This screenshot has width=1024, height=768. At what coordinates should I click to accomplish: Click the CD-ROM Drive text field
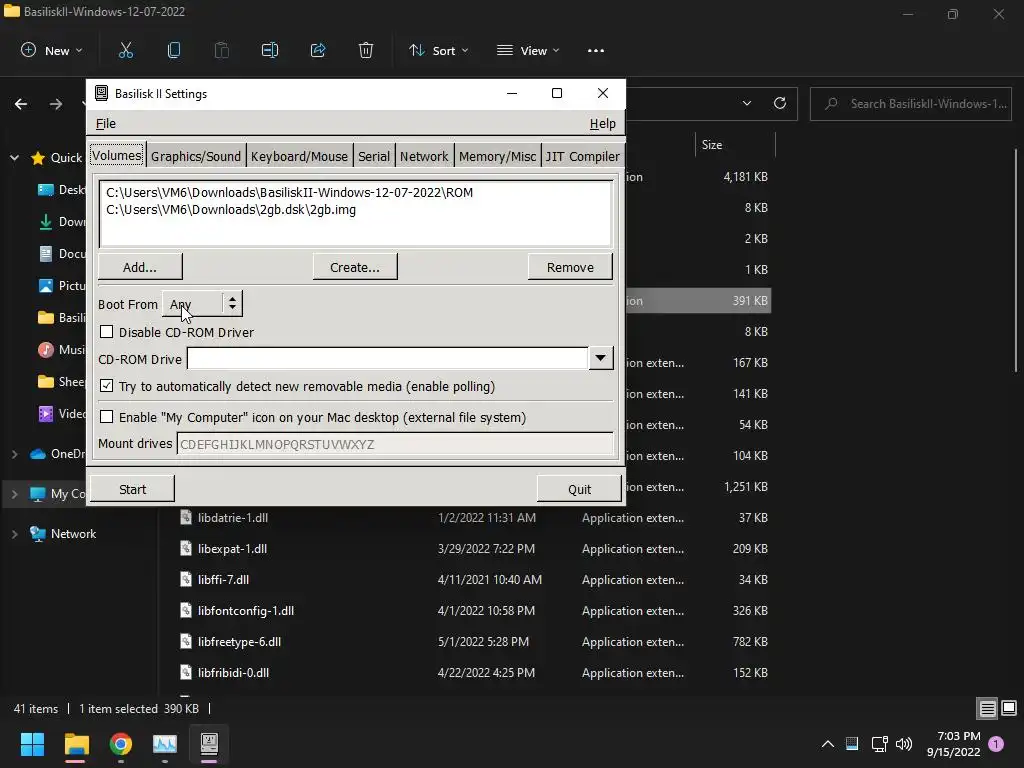[387, 358]
